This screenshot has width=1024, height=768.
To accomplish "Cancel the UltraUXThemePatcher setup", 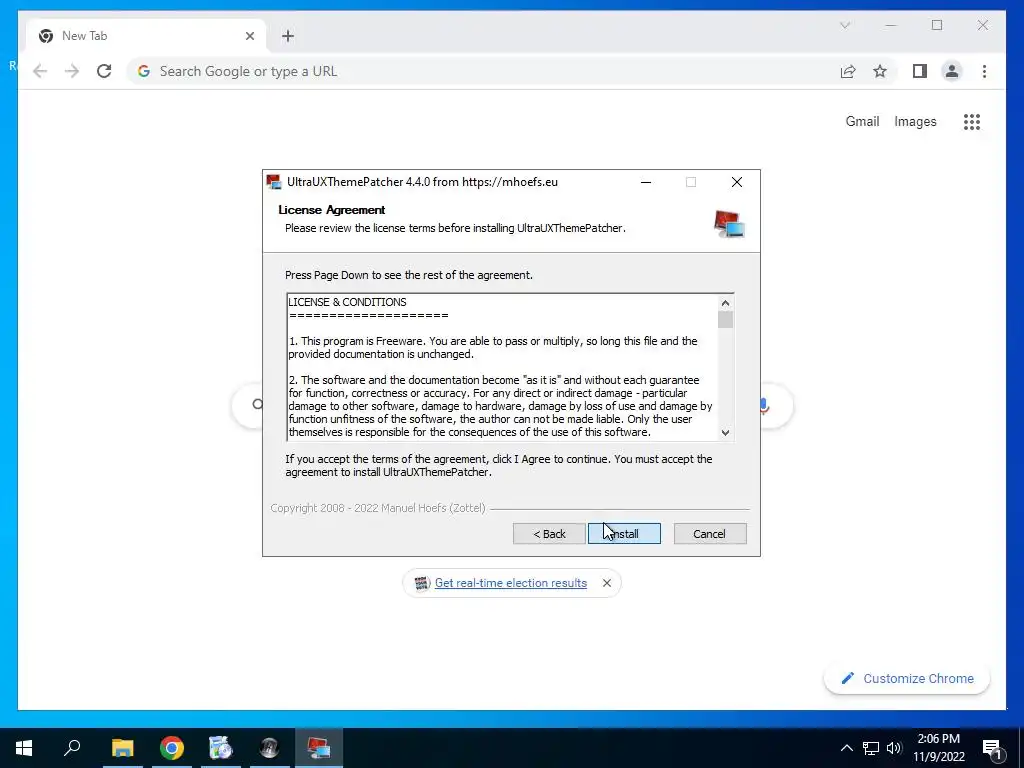I will [x=710, y=534].
